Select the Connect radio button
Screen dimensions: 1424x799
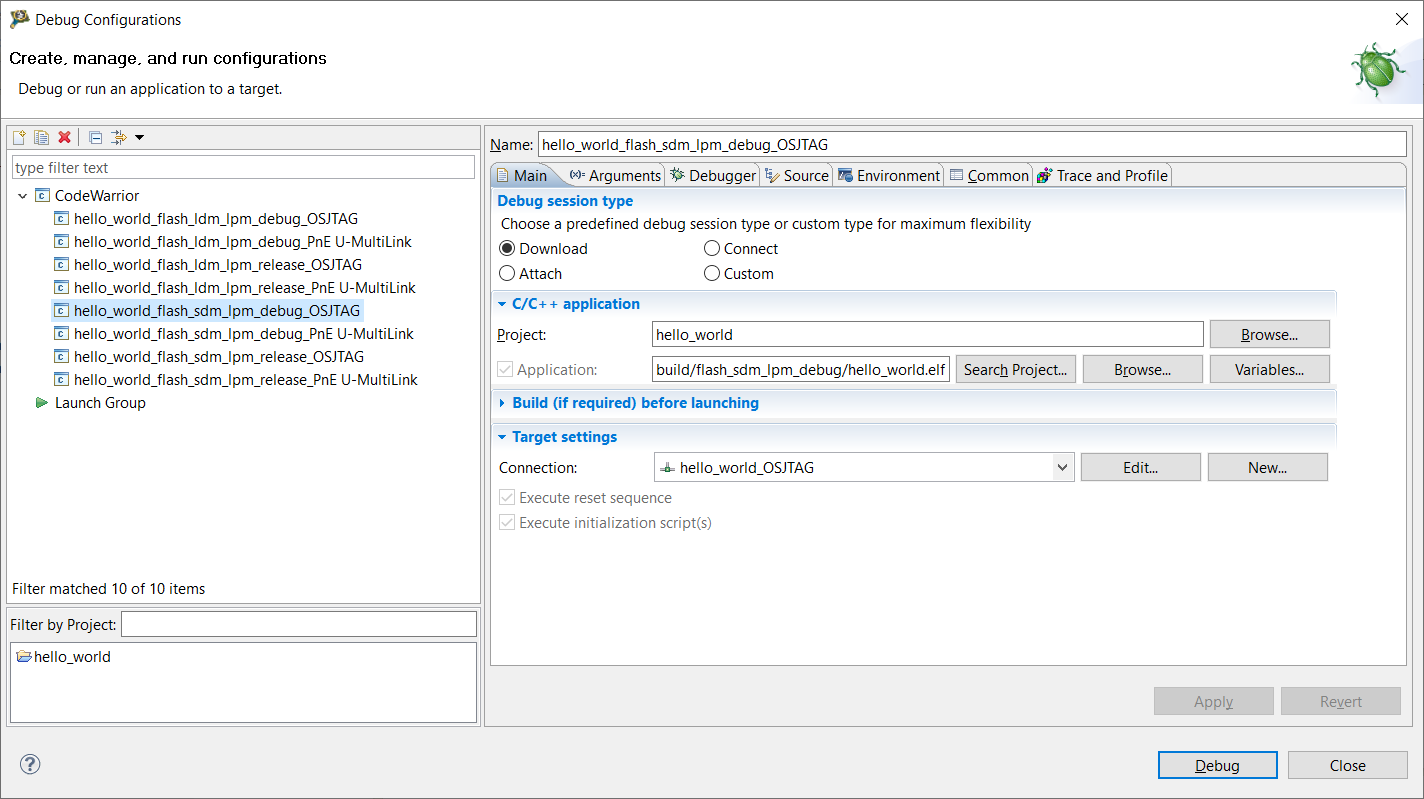712,249
